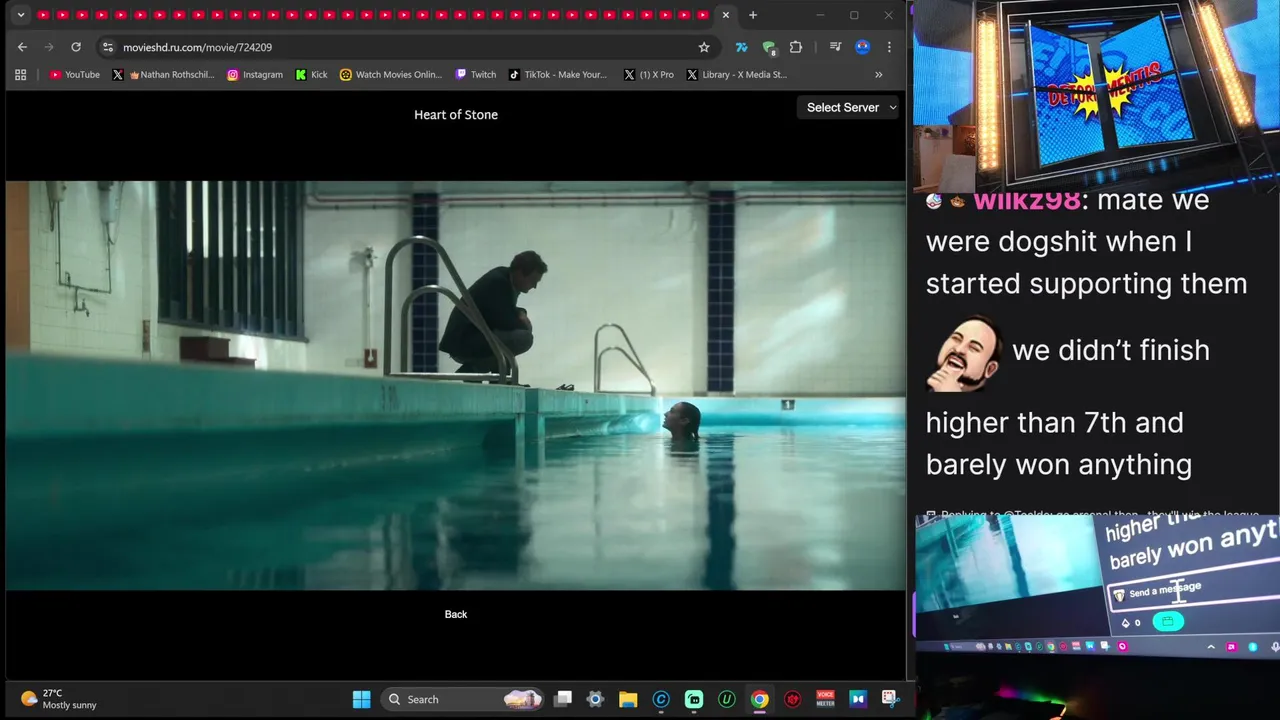This screenshot has width=1280, height=720.
Task: Switch to the first YouTube tab
Action: [x=43, y=15]
